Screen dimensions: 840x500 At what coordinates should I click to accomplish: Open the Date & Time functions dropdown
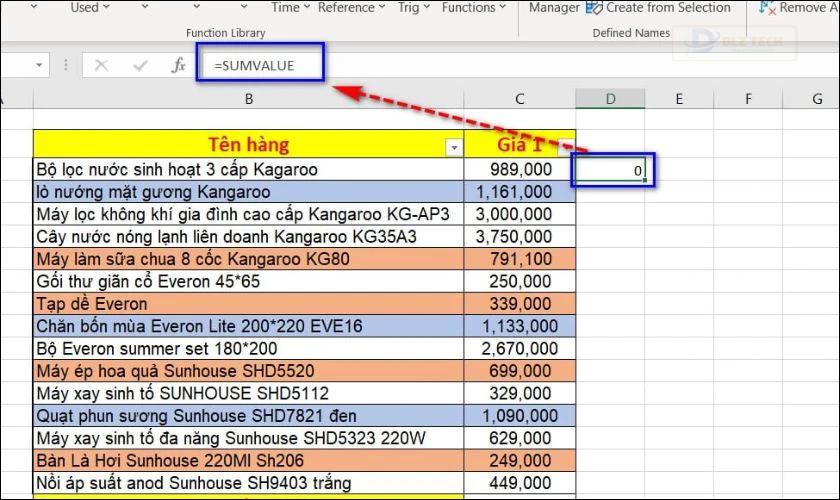tap(290, 7)
